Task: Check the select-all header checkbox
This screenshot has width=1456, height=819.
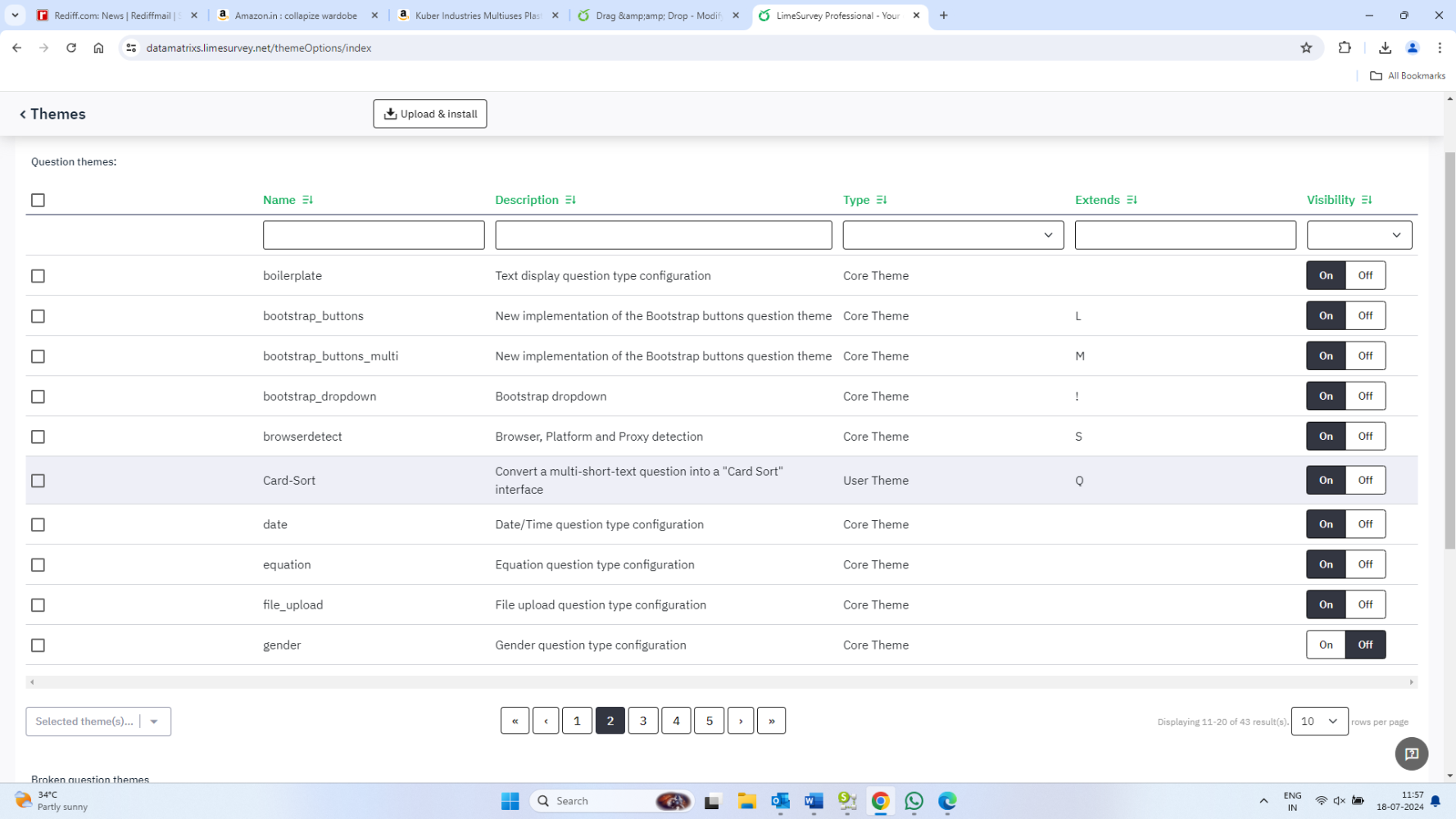Action: [38, 200]
